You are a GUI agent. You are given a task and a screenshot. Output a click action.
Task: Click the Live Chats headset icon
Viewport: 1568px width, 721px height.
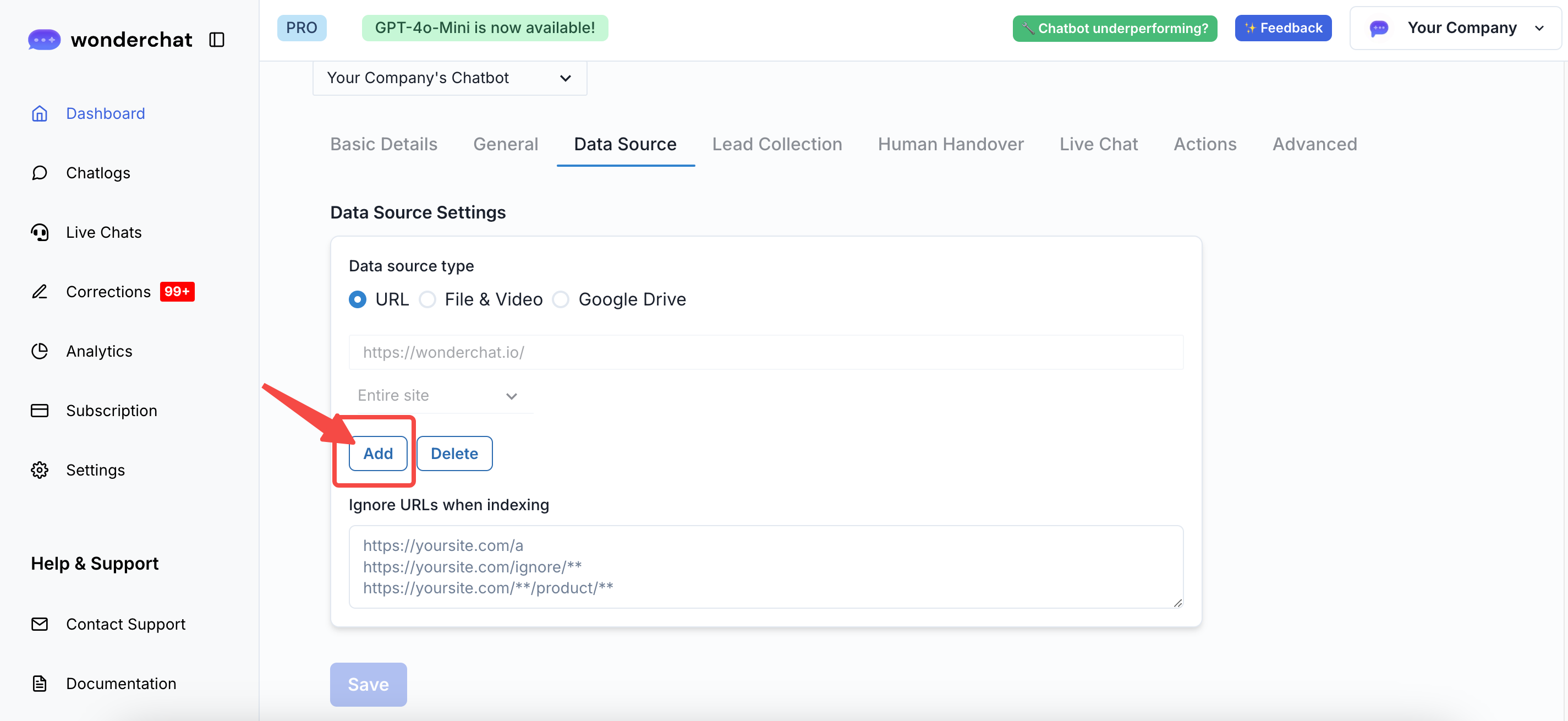click(x=40, y=232)
